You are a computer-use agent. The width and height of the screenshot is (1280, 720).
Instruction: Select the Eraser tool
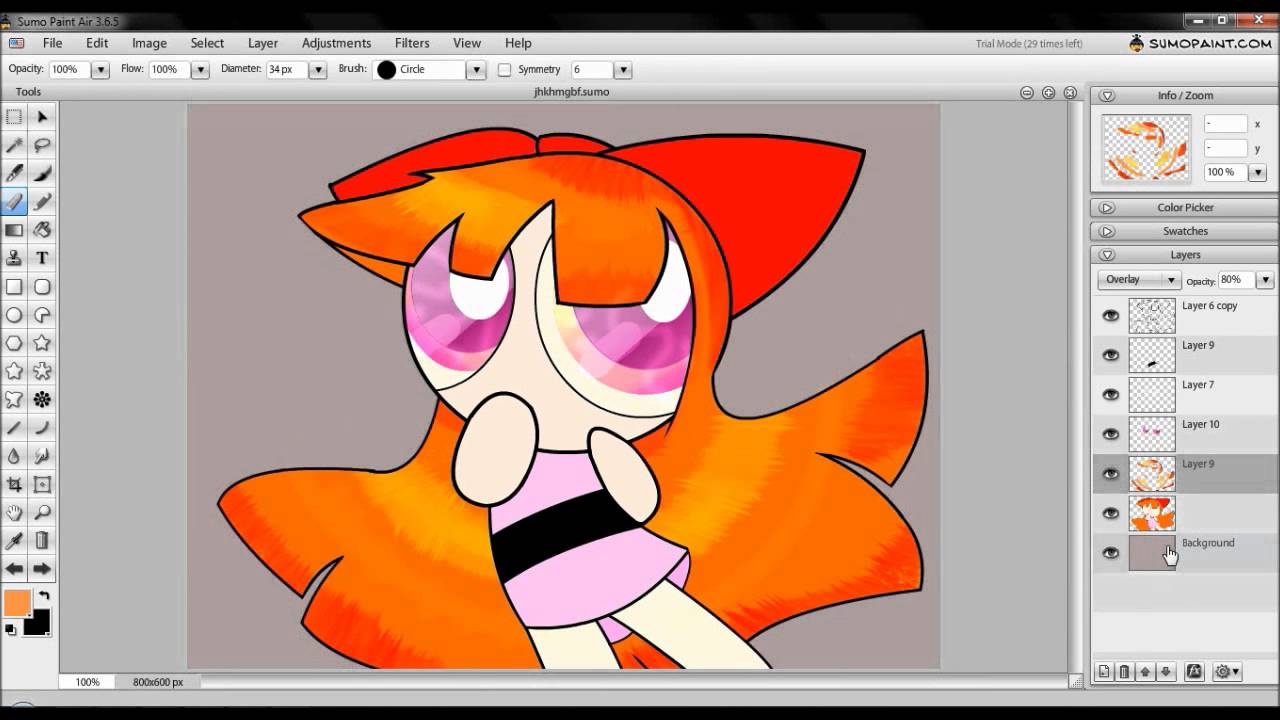point(14,201)
